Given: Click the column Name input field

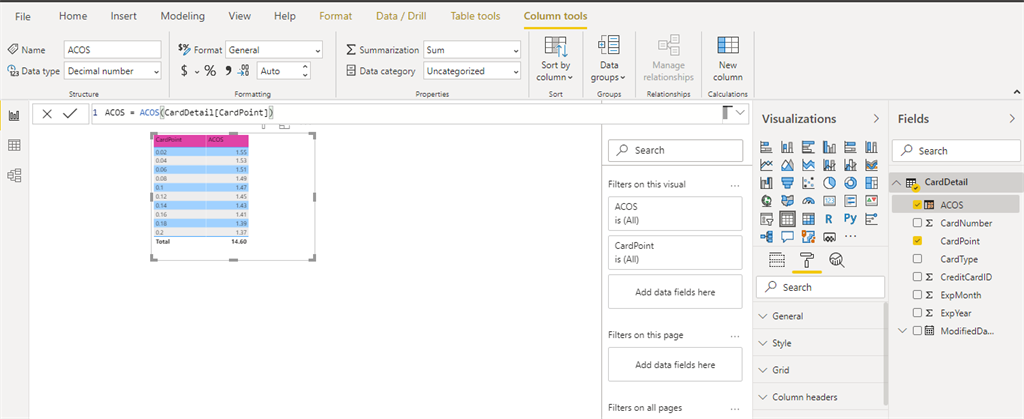Looking at the screenshot, I should point(112,50).
